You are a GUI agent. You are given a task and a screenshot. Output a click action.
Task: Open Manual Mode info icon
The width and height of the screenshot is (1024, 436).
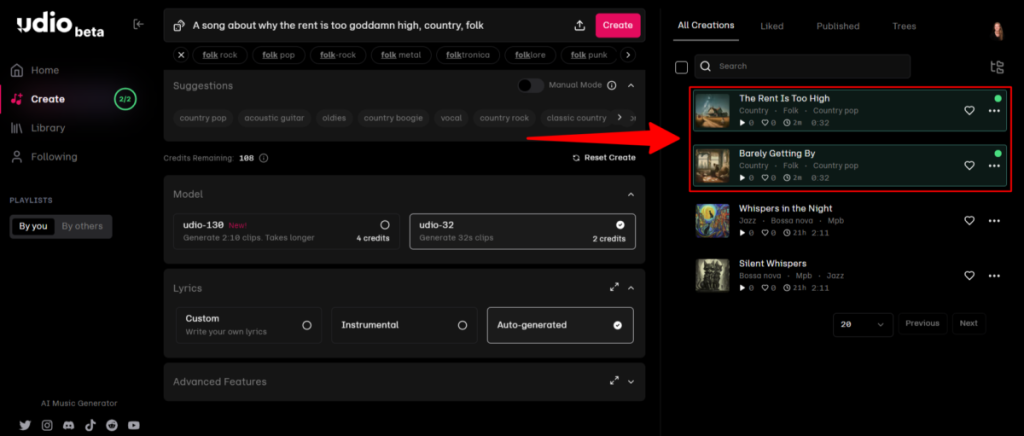[611, 86]
